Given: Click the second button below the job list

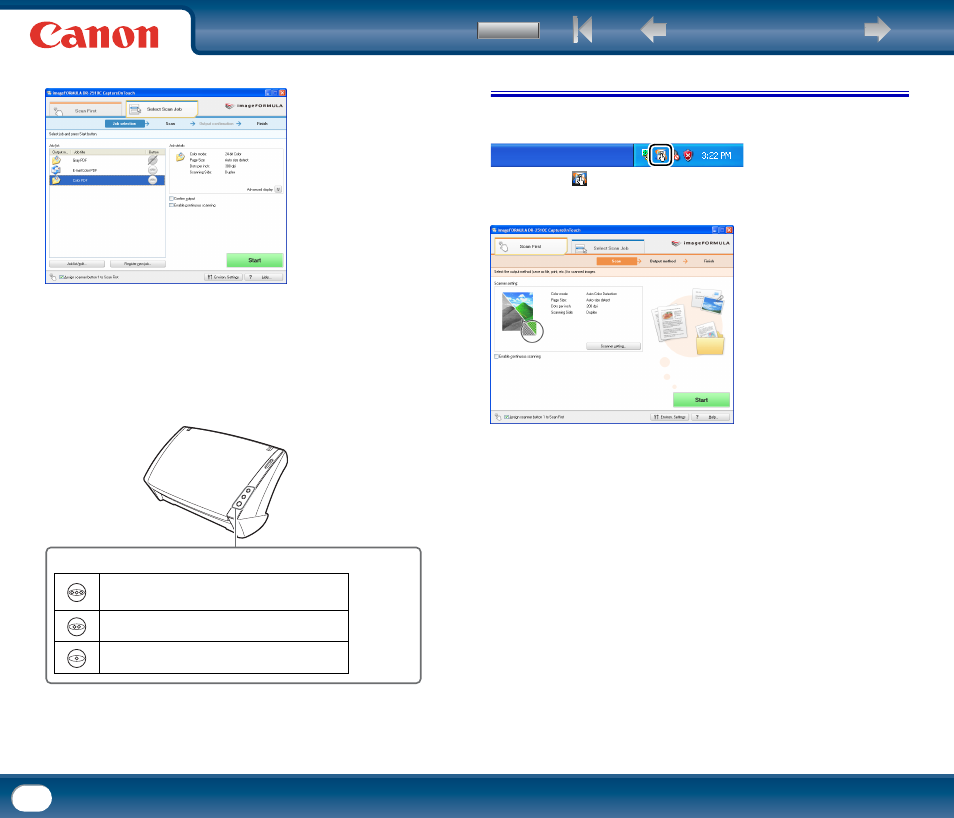Looking at the screenshot, I should tap(138, 264).
